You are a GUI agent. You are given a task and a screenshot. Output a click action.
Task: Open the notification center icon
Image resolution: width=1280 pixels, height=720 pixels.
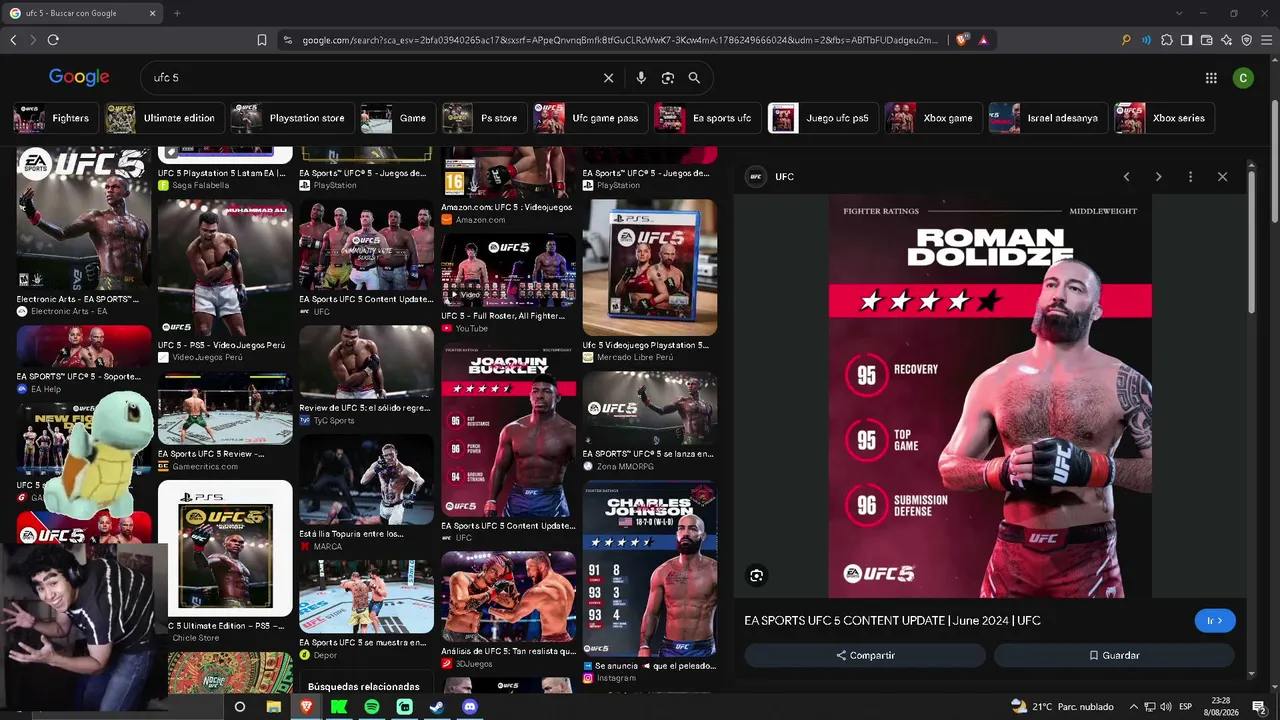point(1259,707)
